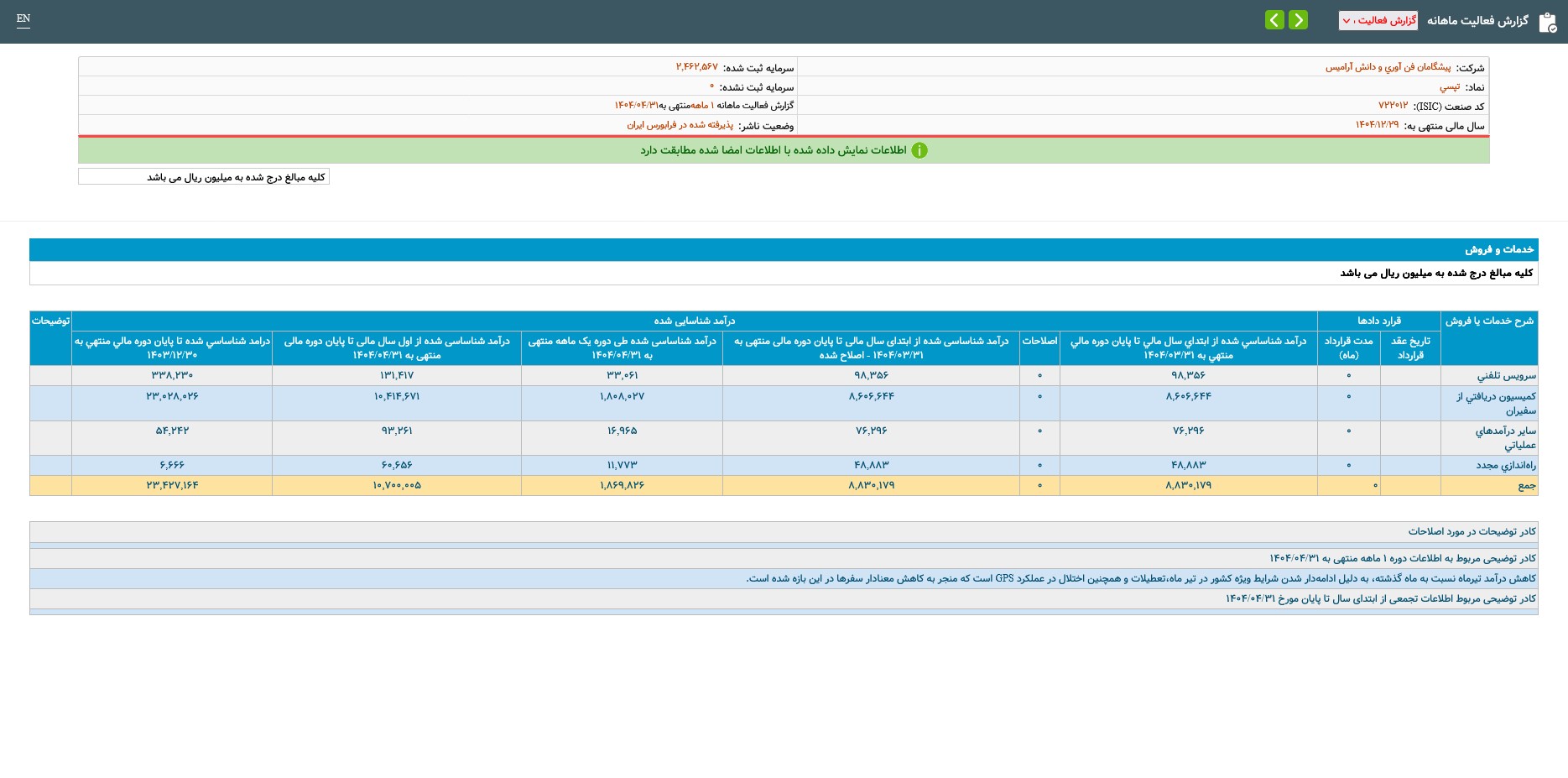1568x778 pixels.
Task: Click the جمع total row label
Action: pos(1526,485)
